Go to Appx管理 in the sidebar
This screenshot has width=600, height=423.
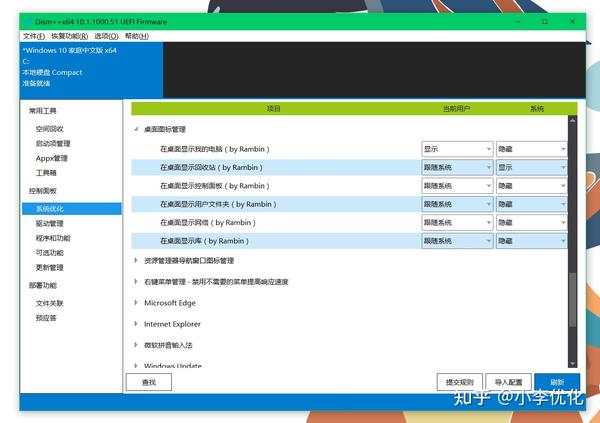coord(52,158)
